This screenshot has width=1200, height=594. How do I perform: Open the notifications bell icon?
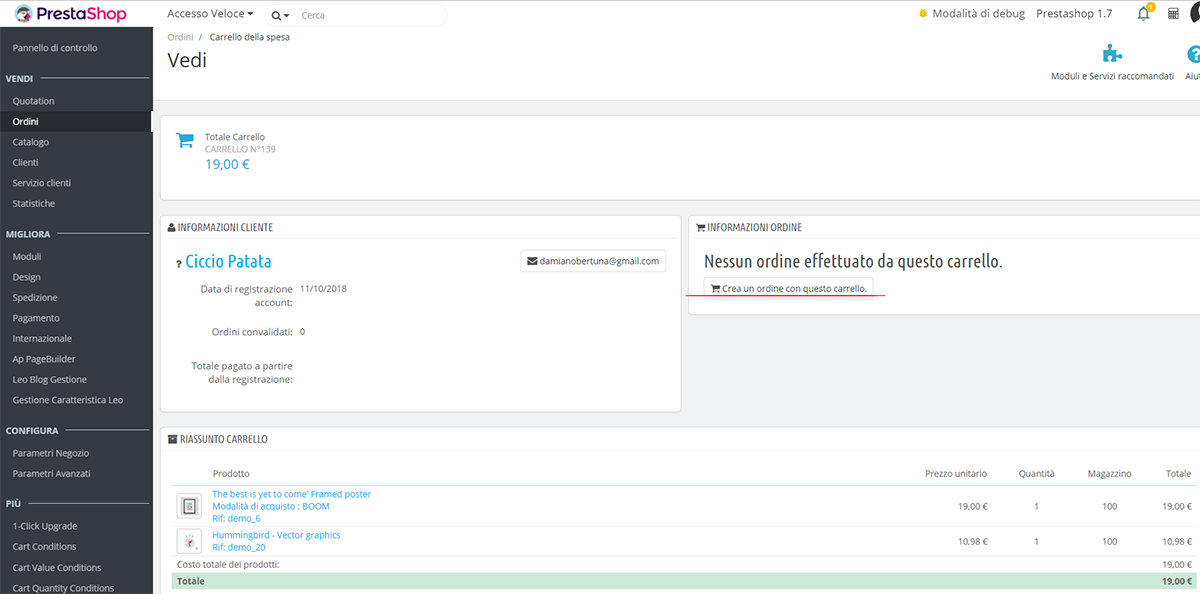(1143, 14)
